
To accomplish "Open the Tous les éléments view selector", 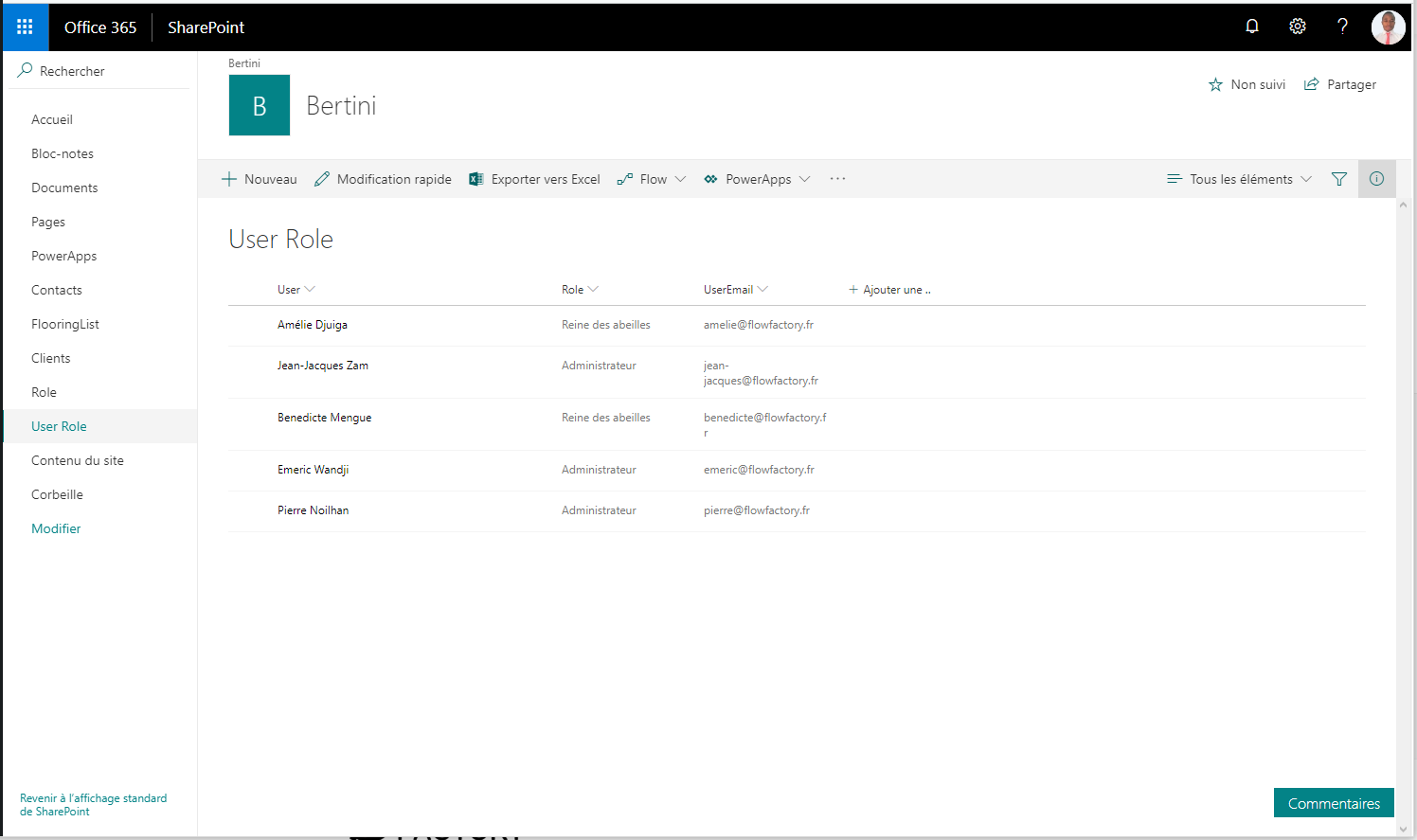I will 1239,179.
